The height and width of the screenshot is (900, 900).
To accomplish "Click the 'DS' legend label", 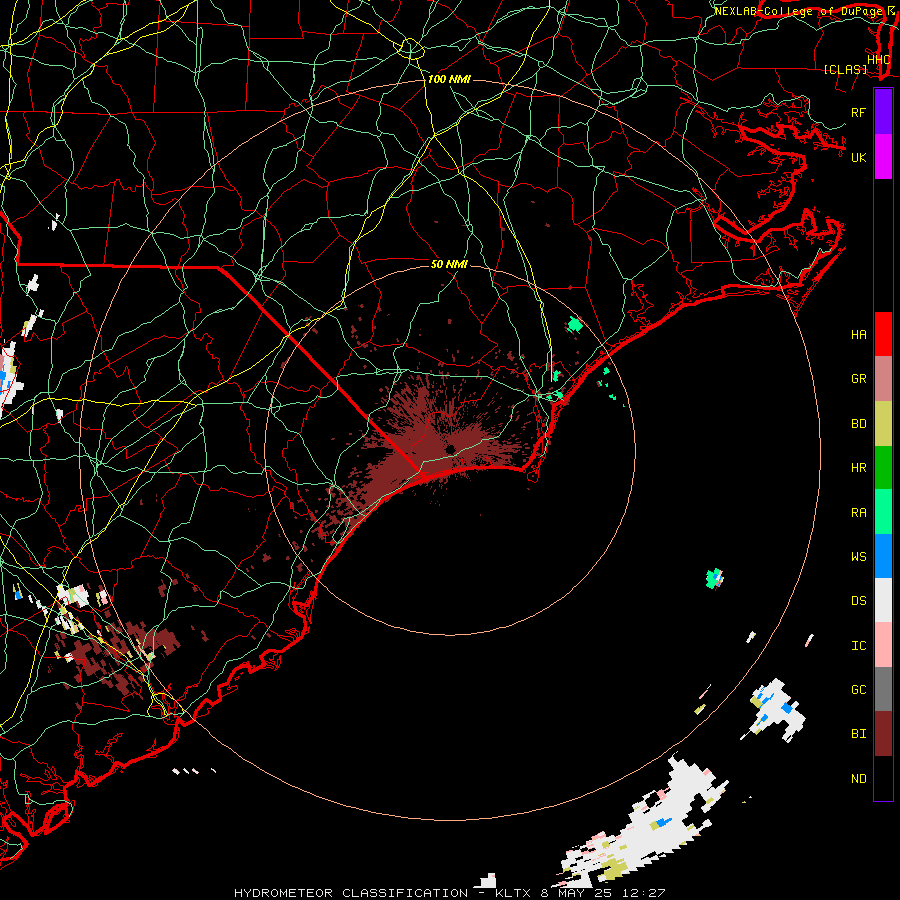I will (858, 601).
